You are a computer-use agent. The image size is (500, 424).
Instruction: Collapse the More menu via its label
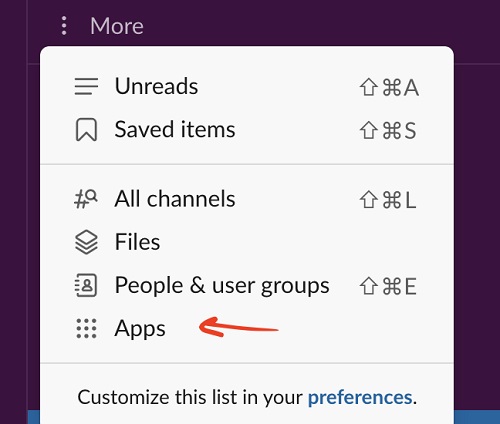117,26
